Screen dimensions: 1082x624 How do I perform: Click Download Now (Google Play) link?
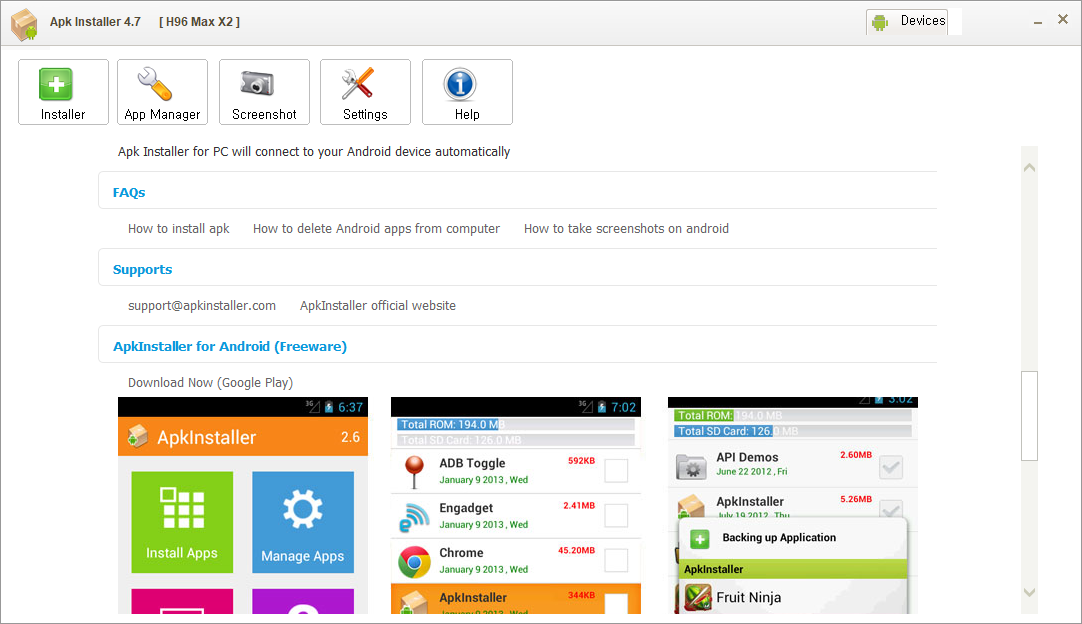(x=210, y=382)
